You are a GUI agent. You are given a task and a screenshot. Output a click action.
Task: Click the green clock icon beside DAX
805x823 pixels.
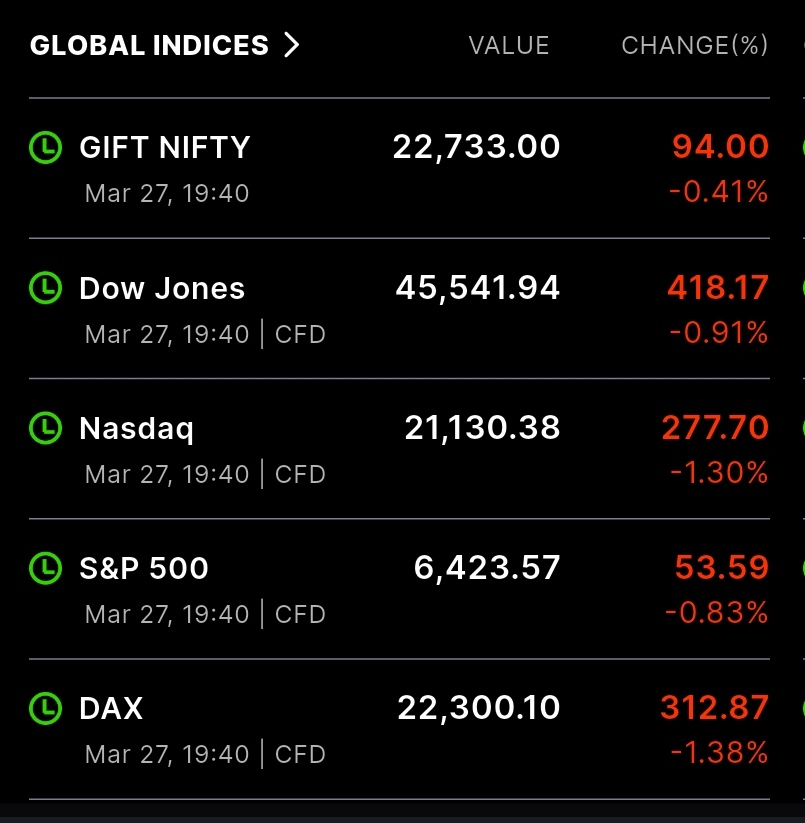[x=45, y=709]
